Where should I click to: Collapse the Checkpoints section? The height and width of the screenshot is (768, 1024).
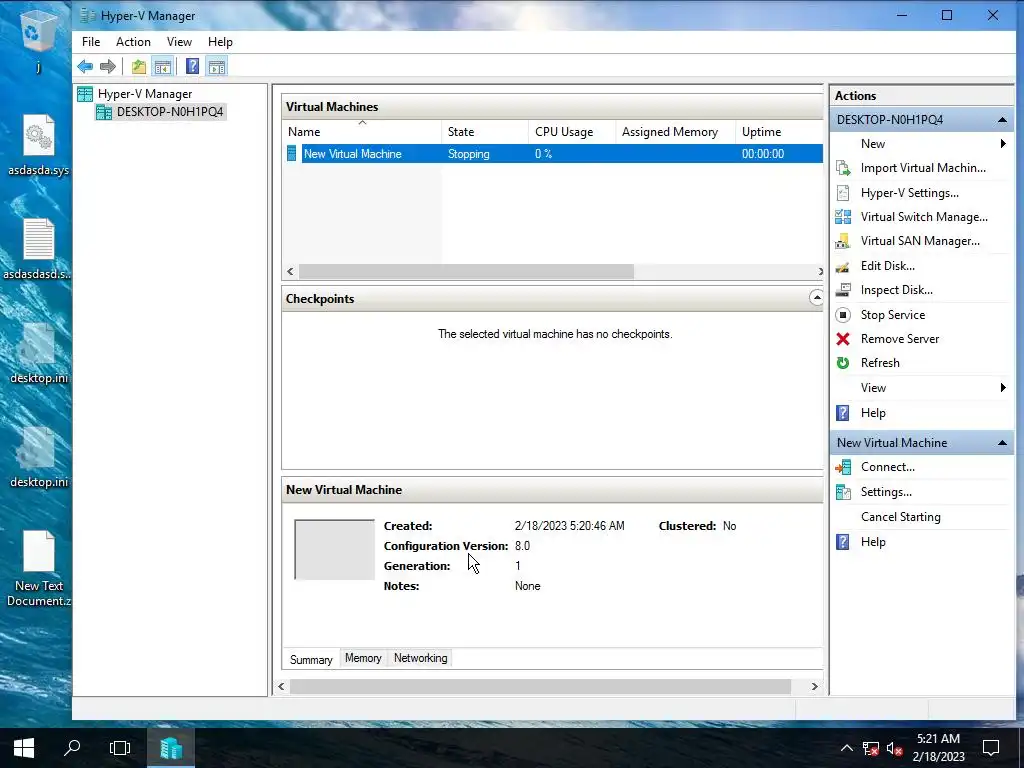click(x=816, y=298)
